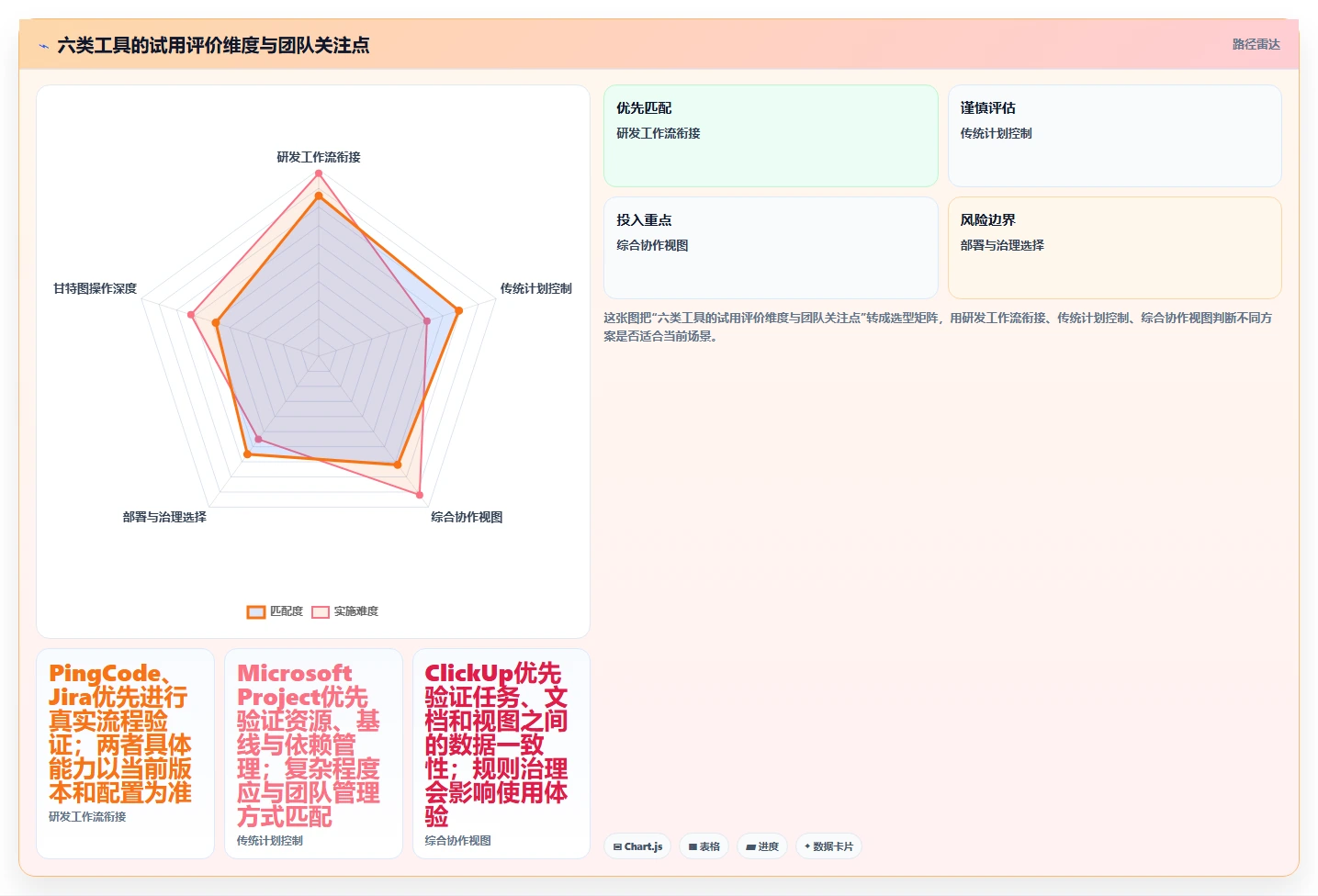Screen dimensions: 1318x896
Task: Click the orange data point near 传统计划控制
Action: 458,310
